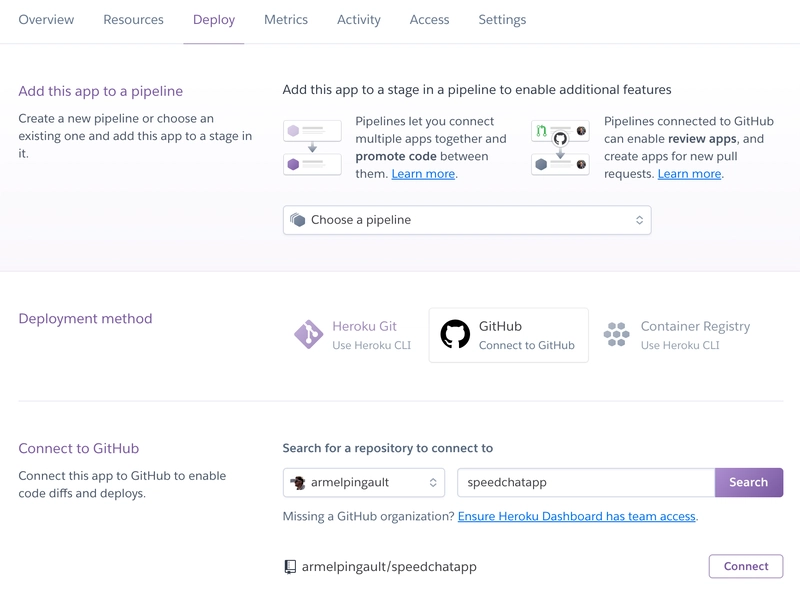
Task: Click Search for a repository to connect to label
Action: pos(388,448)
